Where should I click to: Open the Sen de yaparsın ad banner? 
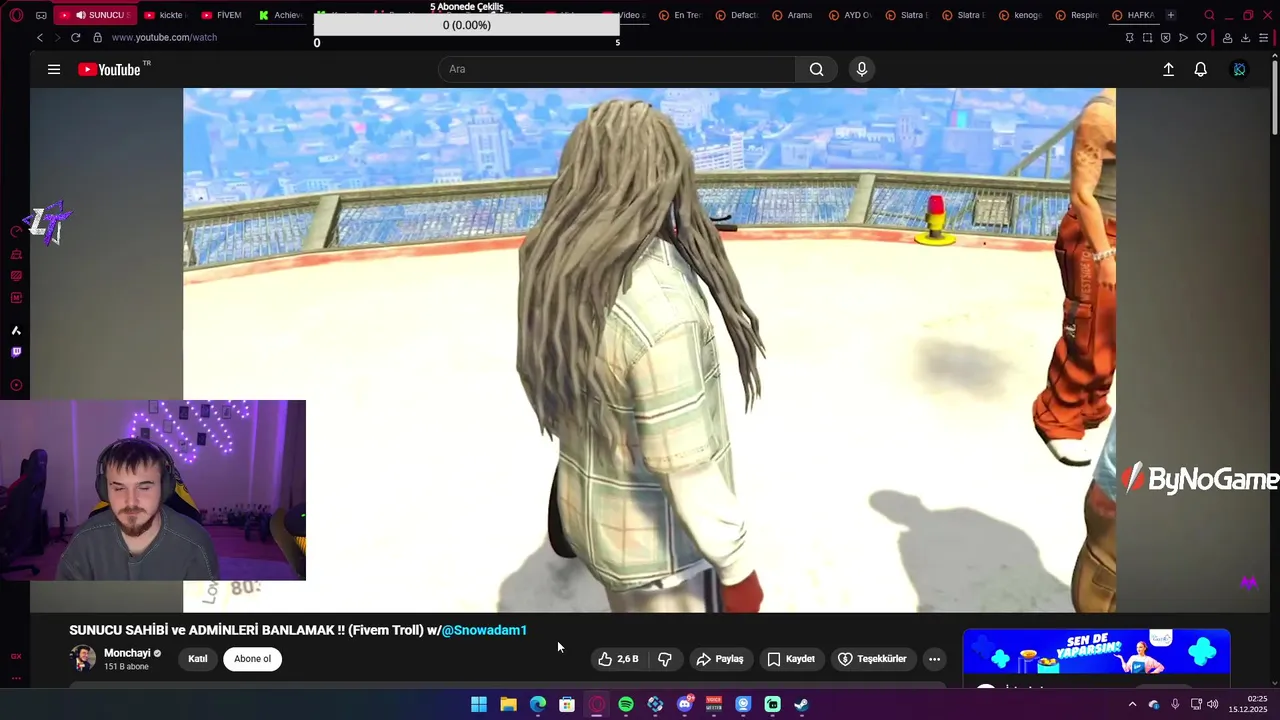(x=1096, y=652)
